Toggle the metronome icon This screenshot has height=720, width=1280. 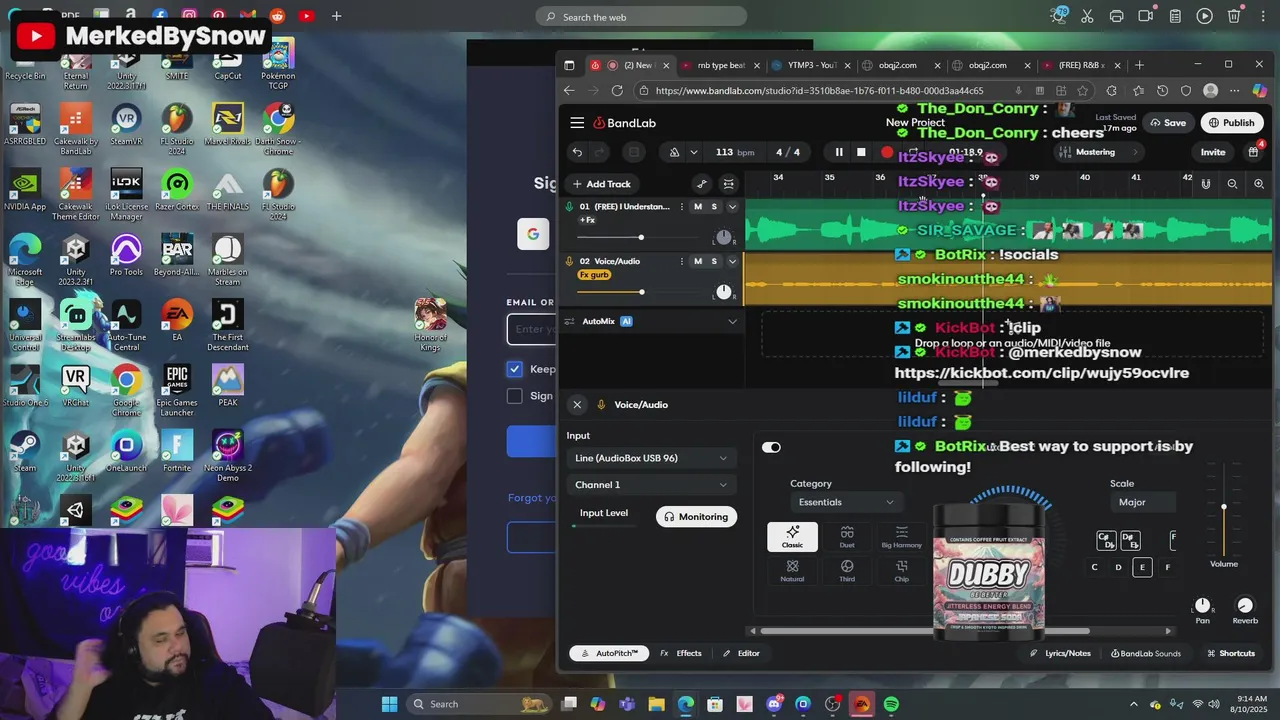674,152
